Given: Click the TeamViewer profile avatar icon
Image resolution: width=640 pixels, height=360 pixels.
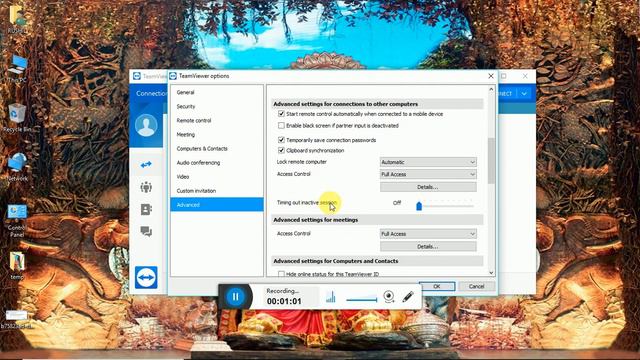Looking at the screenshot, I should (146, 125).
